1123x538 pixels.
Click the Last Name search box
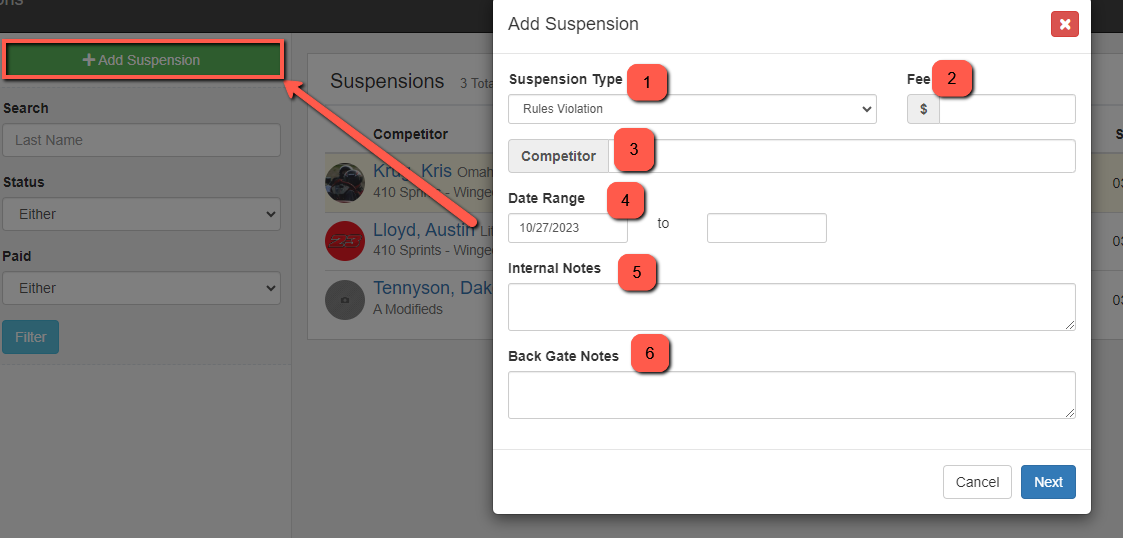point(141,140)
